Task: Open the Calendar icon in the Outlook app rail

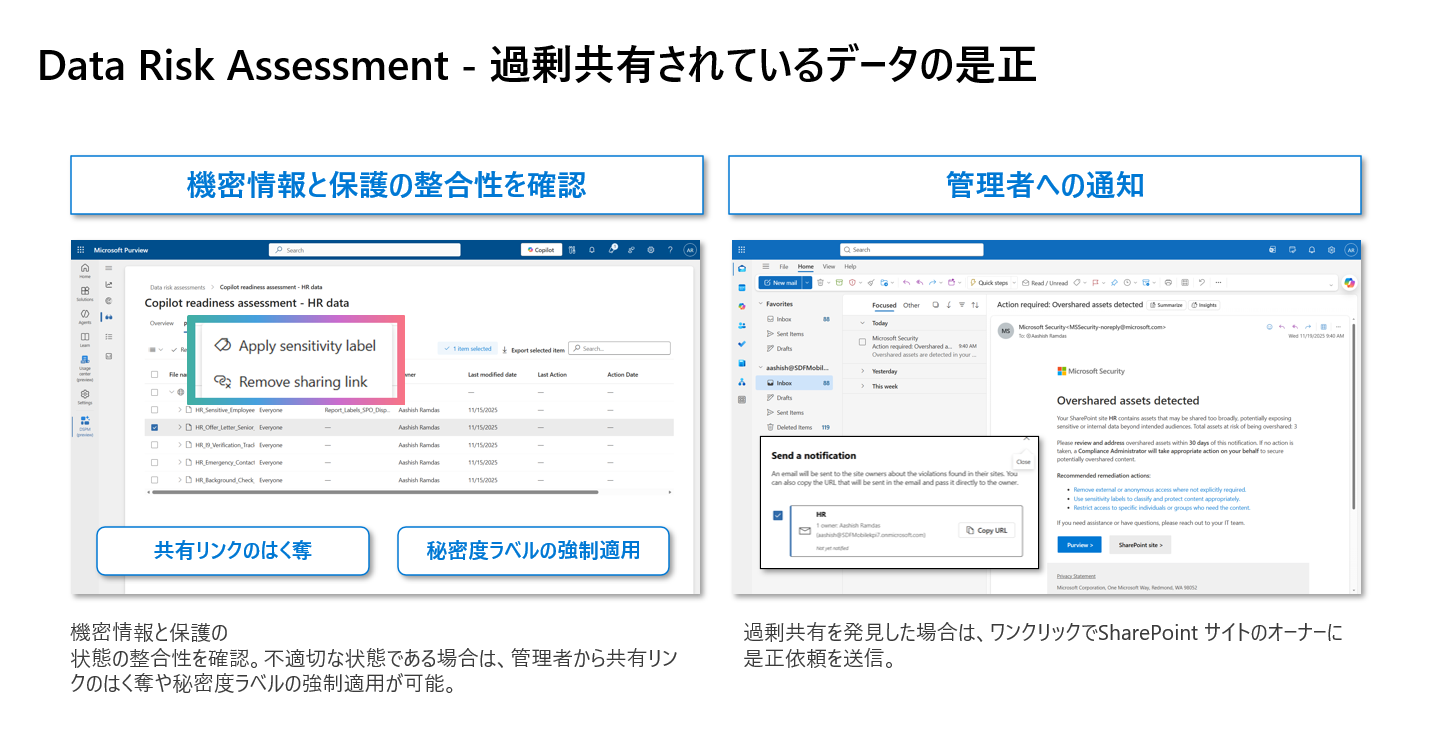Action: pos(741,288)
